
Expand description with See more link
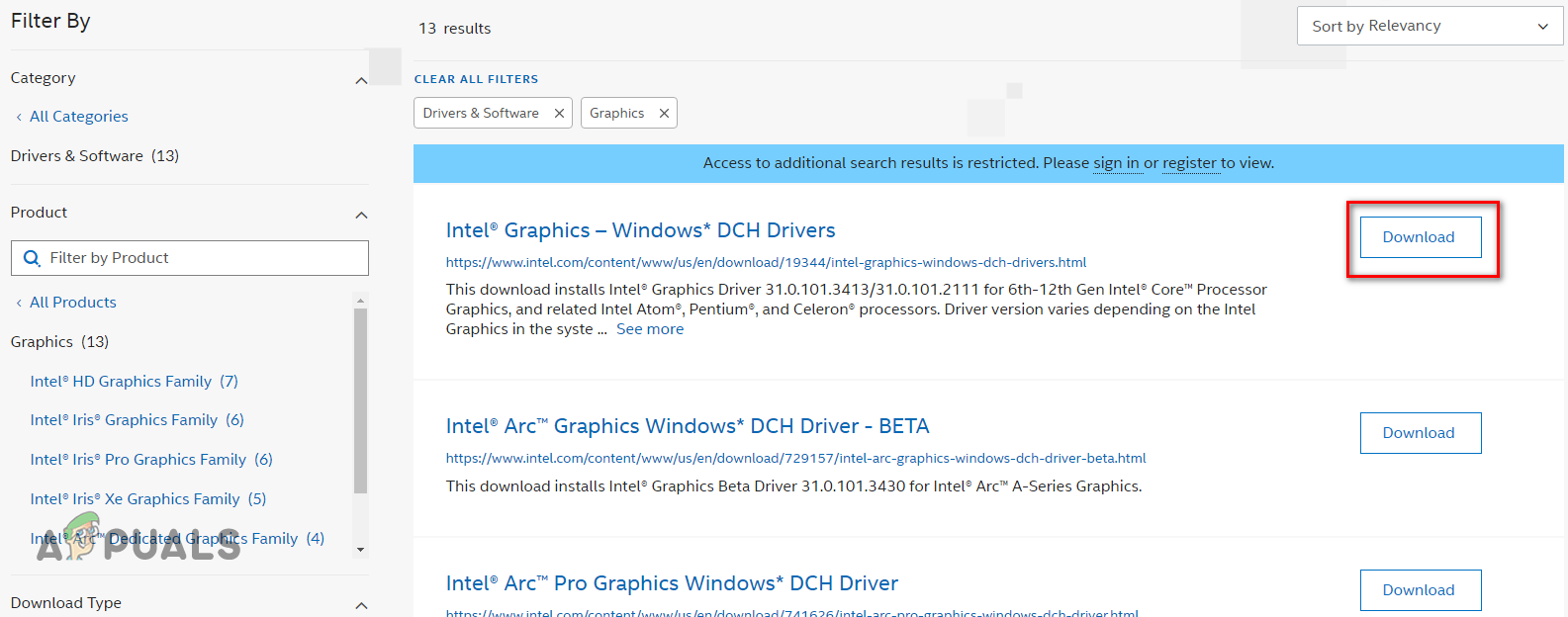tap(650, 329)
